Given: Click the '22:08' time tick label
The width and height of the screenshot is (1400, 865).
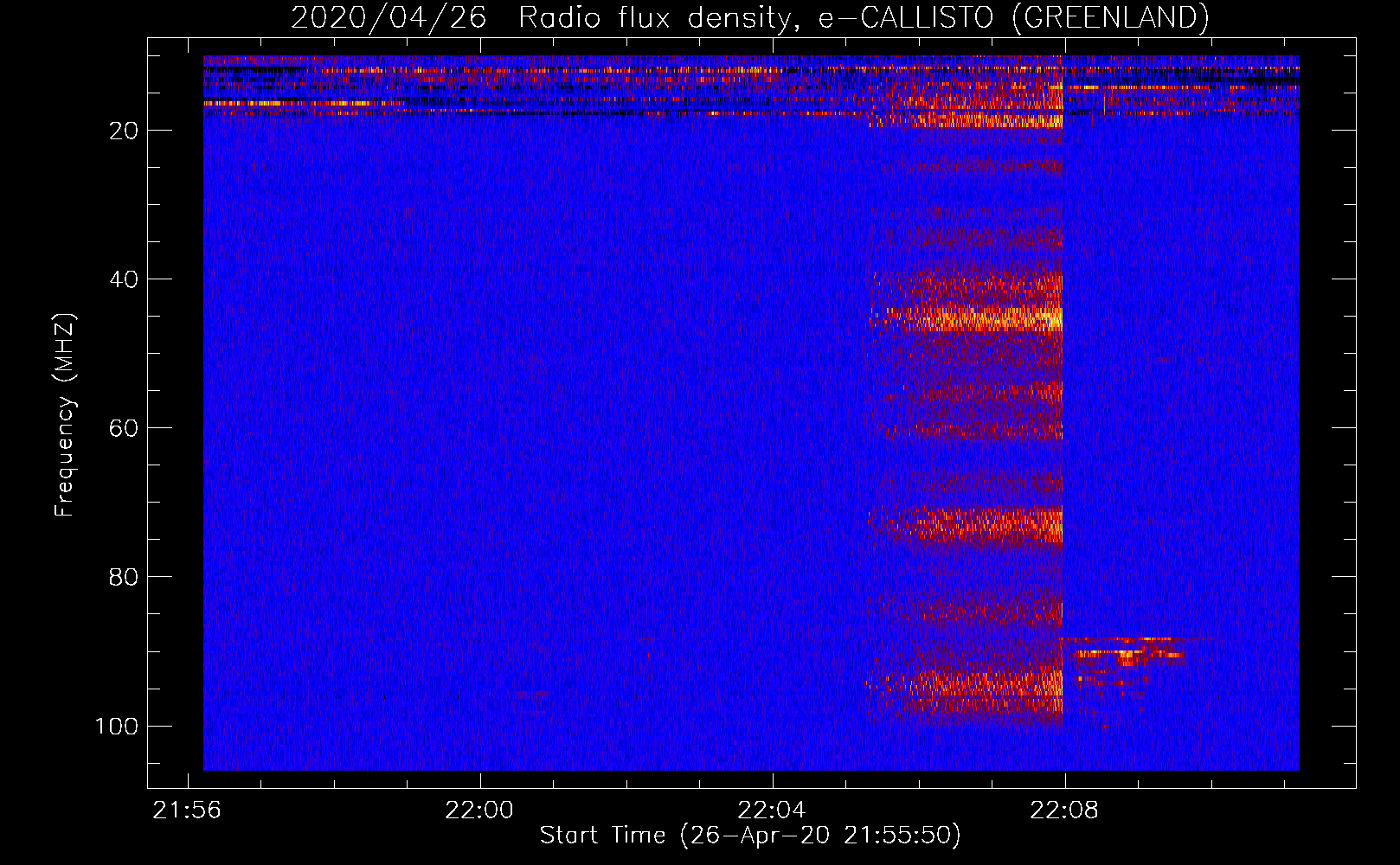Looking at the screenshot, I should [1064, 811].
